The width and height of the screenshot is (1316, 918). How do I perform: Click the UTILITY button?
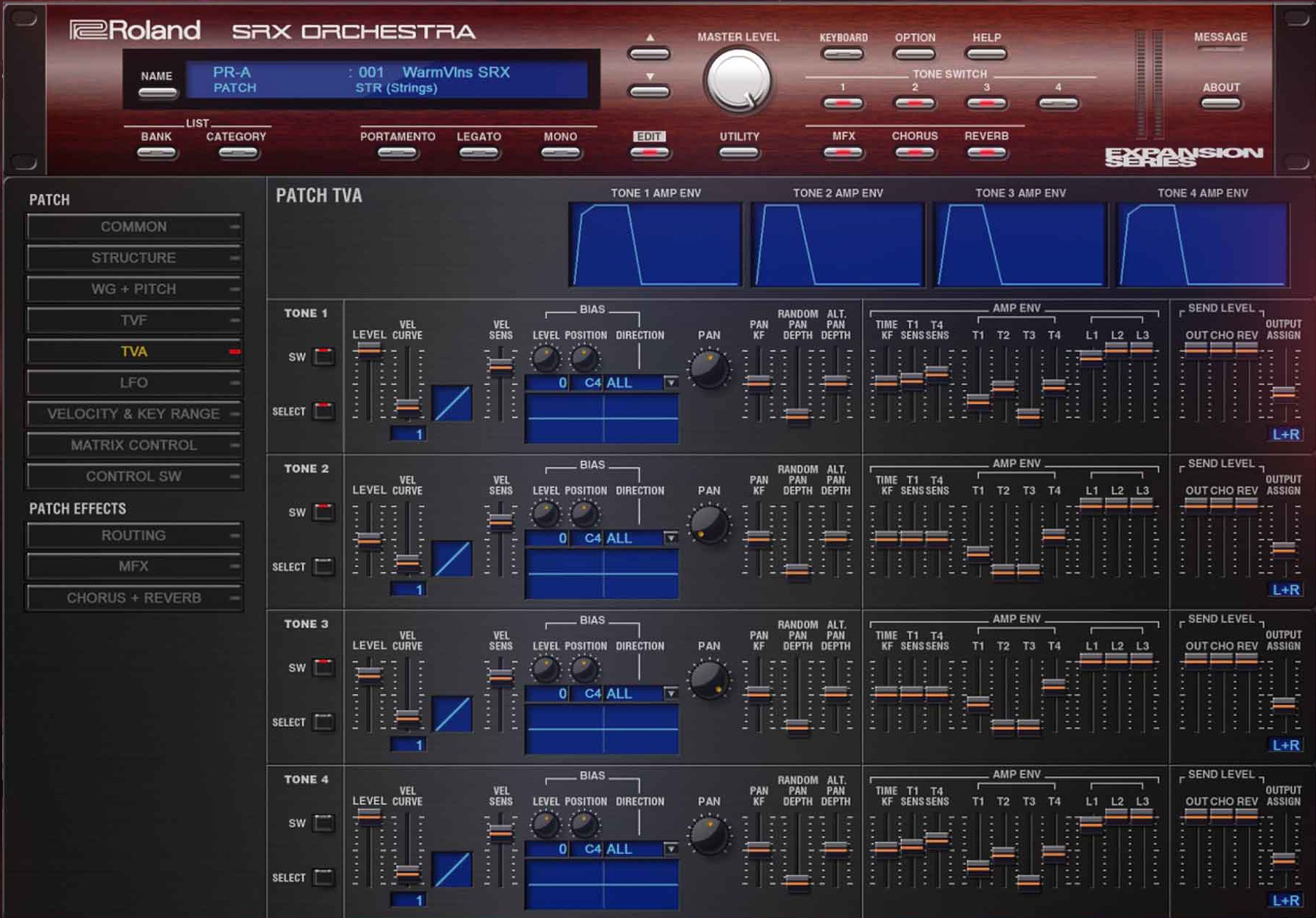pos(739,152)
